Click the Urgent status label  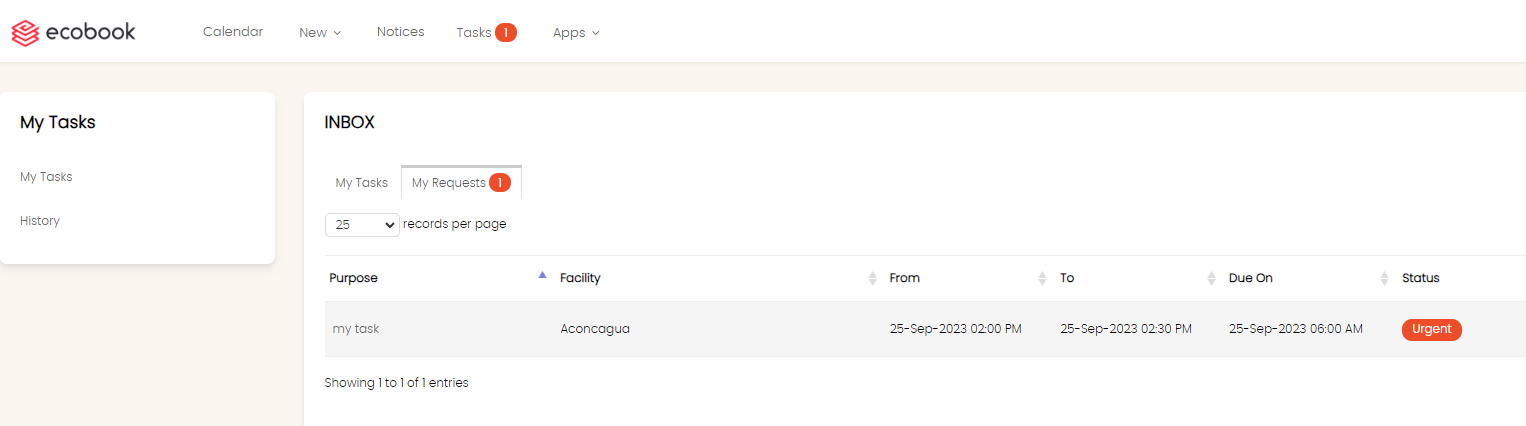tap(1431, 329)
